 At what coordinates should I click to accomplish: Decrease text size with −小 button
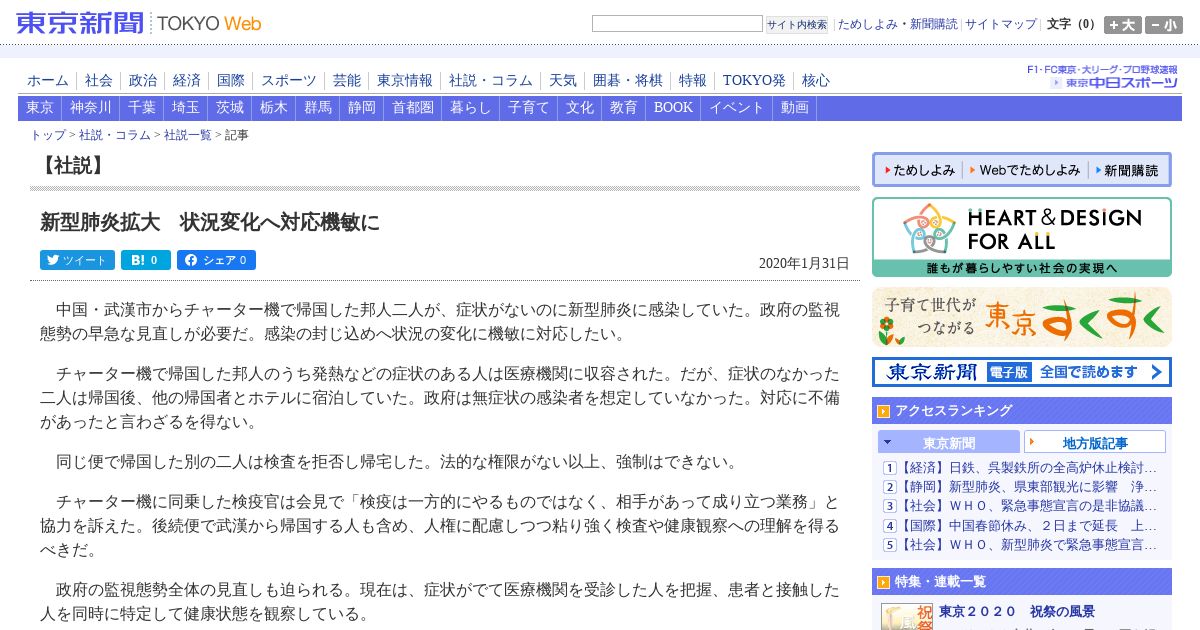coord(1164,25)
